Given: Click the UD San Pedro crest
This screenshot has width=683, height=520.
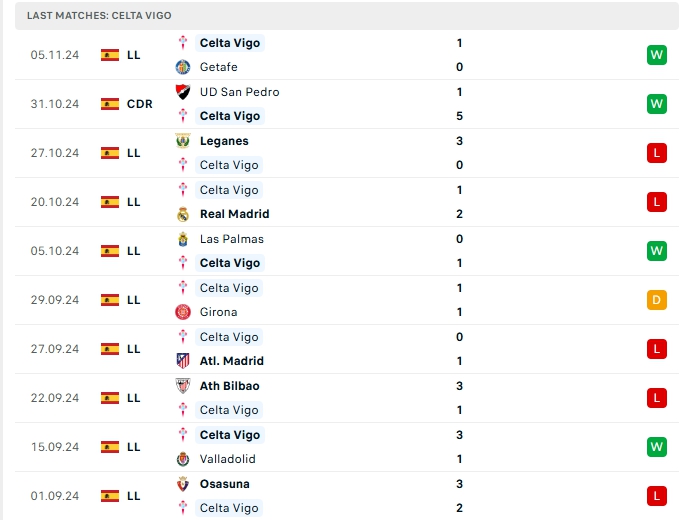Looking at the screenshot, I should (182, 92).
